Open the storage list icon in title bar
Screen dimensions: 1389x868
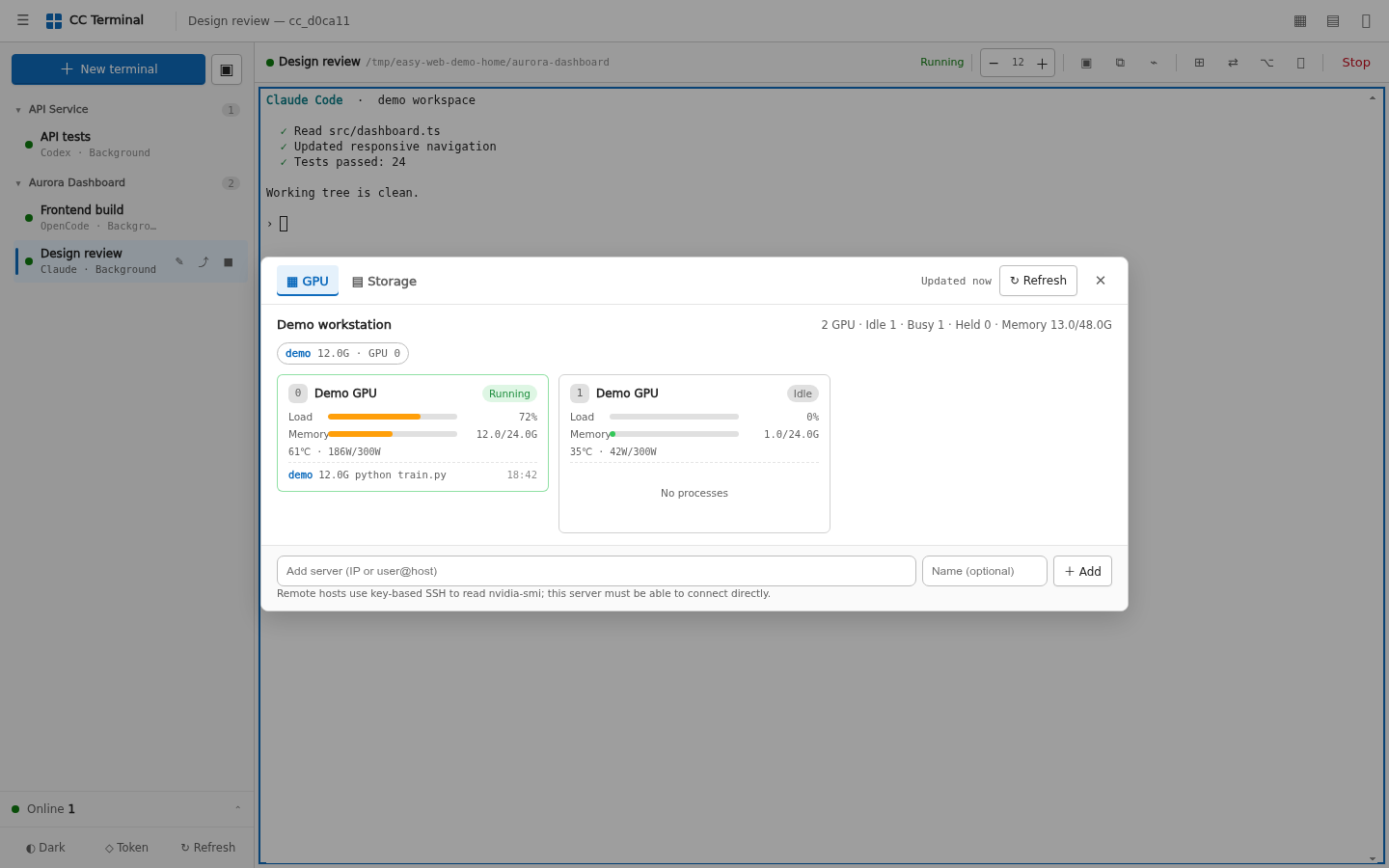(1333, 21)
